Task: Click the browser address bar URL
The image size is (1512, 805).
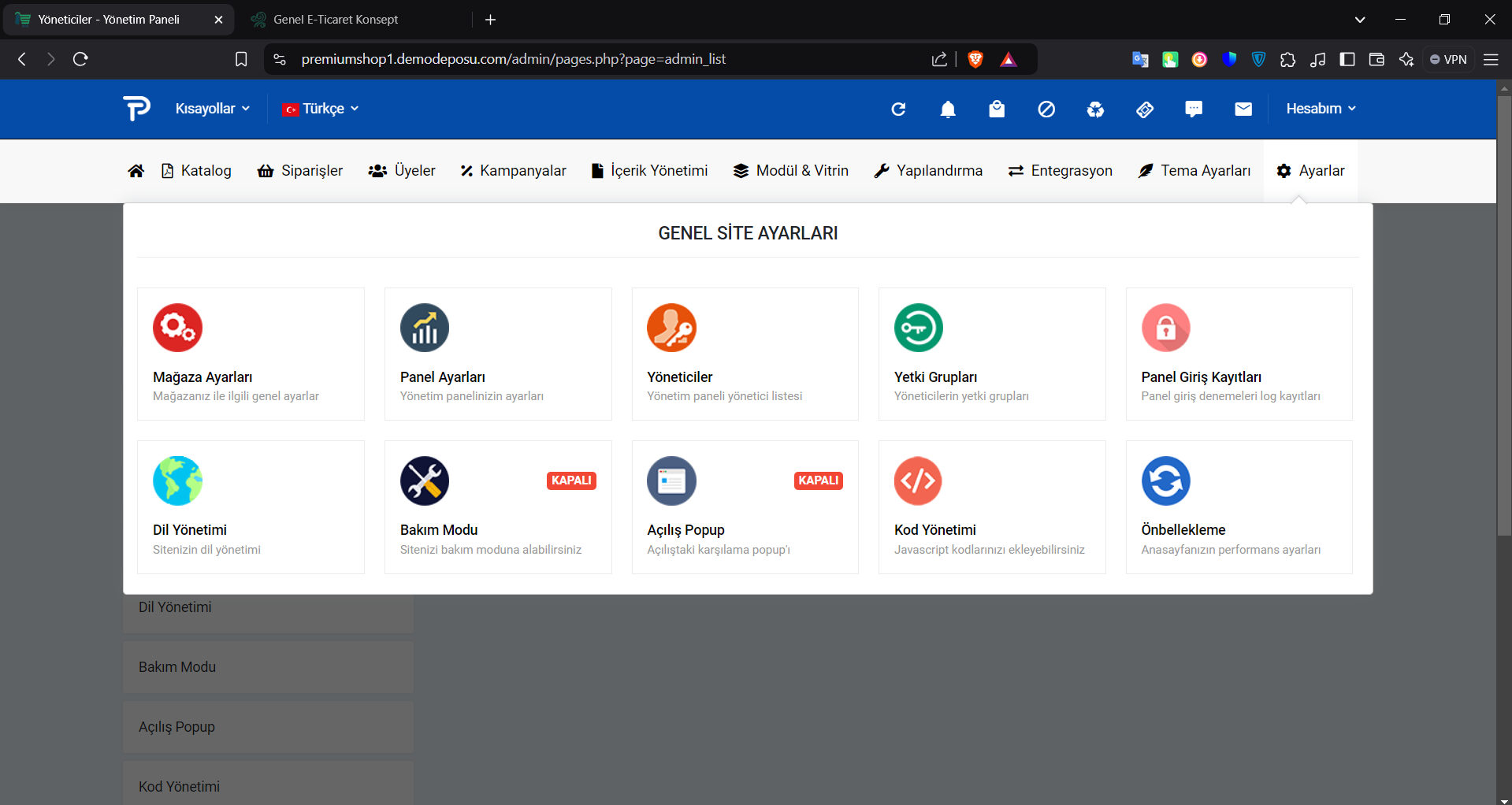Action: pyautogui.click(x=513, y=59)
